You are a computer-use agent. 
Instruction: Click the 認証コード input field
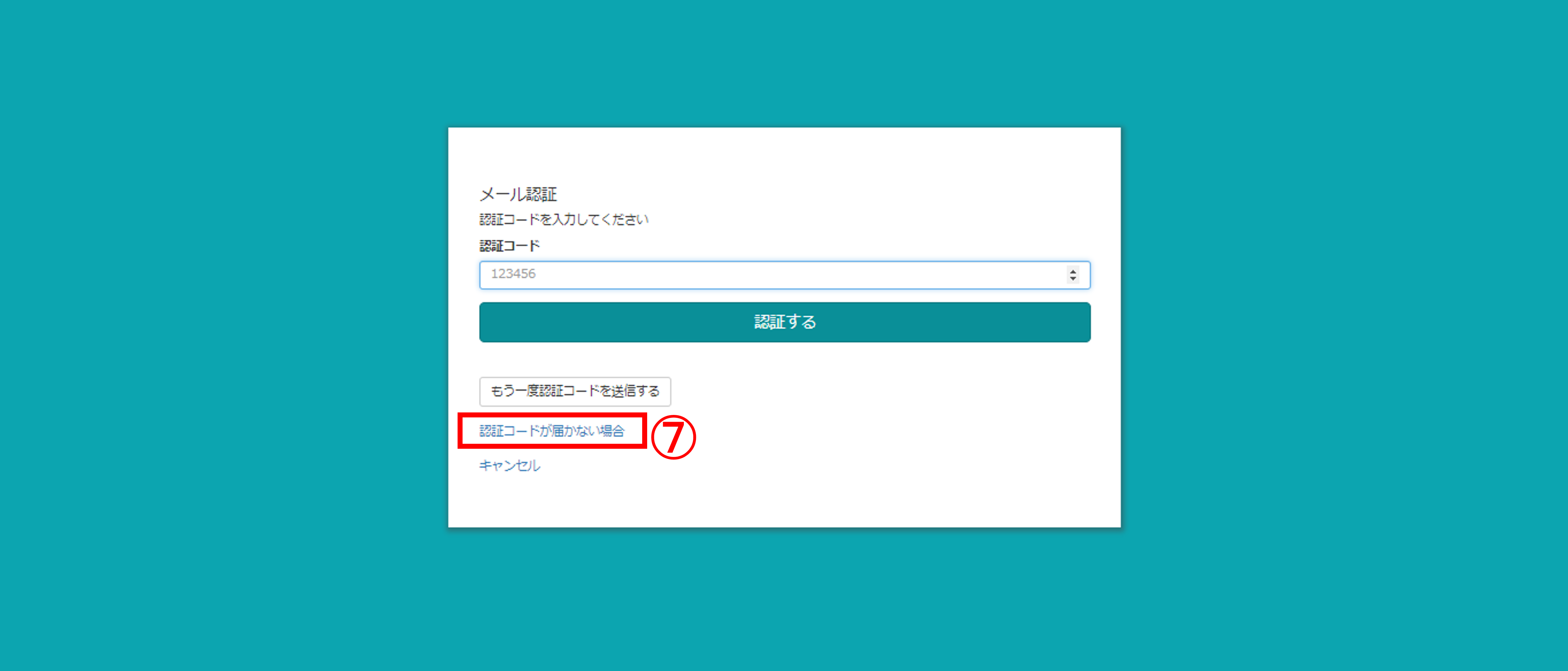pyautogui.click(x=784, y=275)
